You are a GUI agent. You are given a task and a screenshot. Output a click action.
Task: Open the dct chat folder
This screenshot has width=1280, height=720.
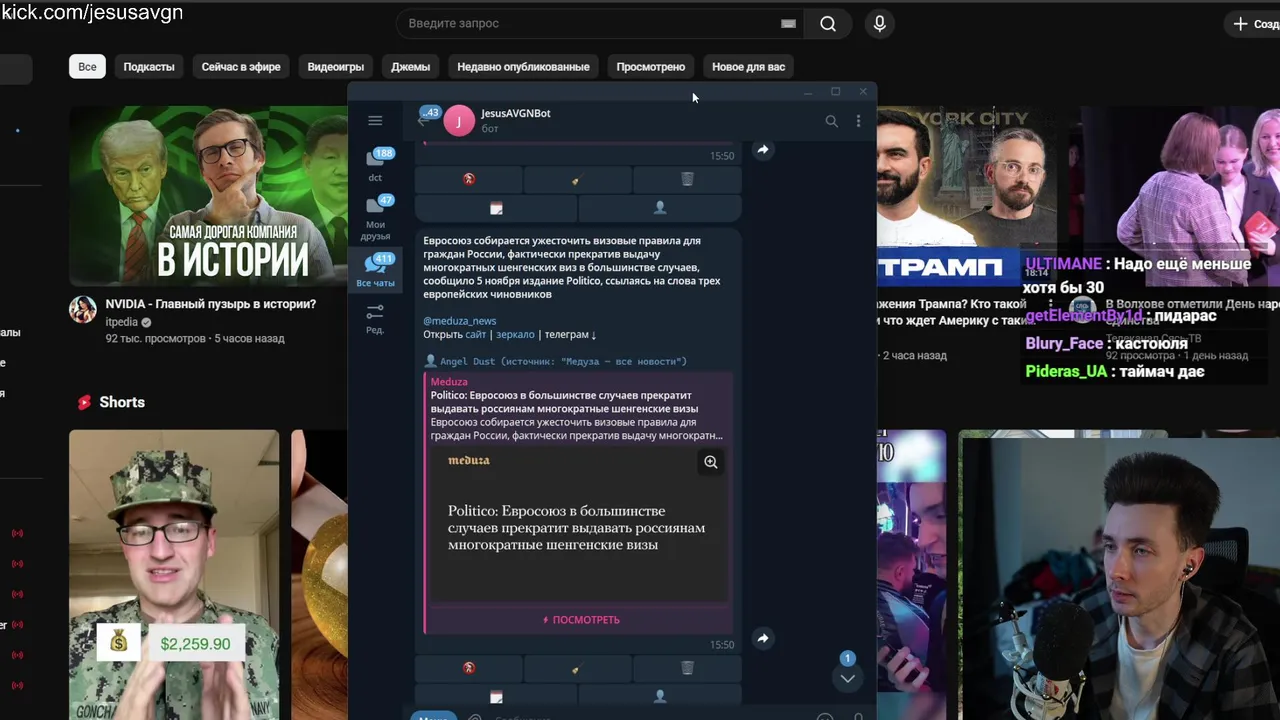click(x=375, y=165)
